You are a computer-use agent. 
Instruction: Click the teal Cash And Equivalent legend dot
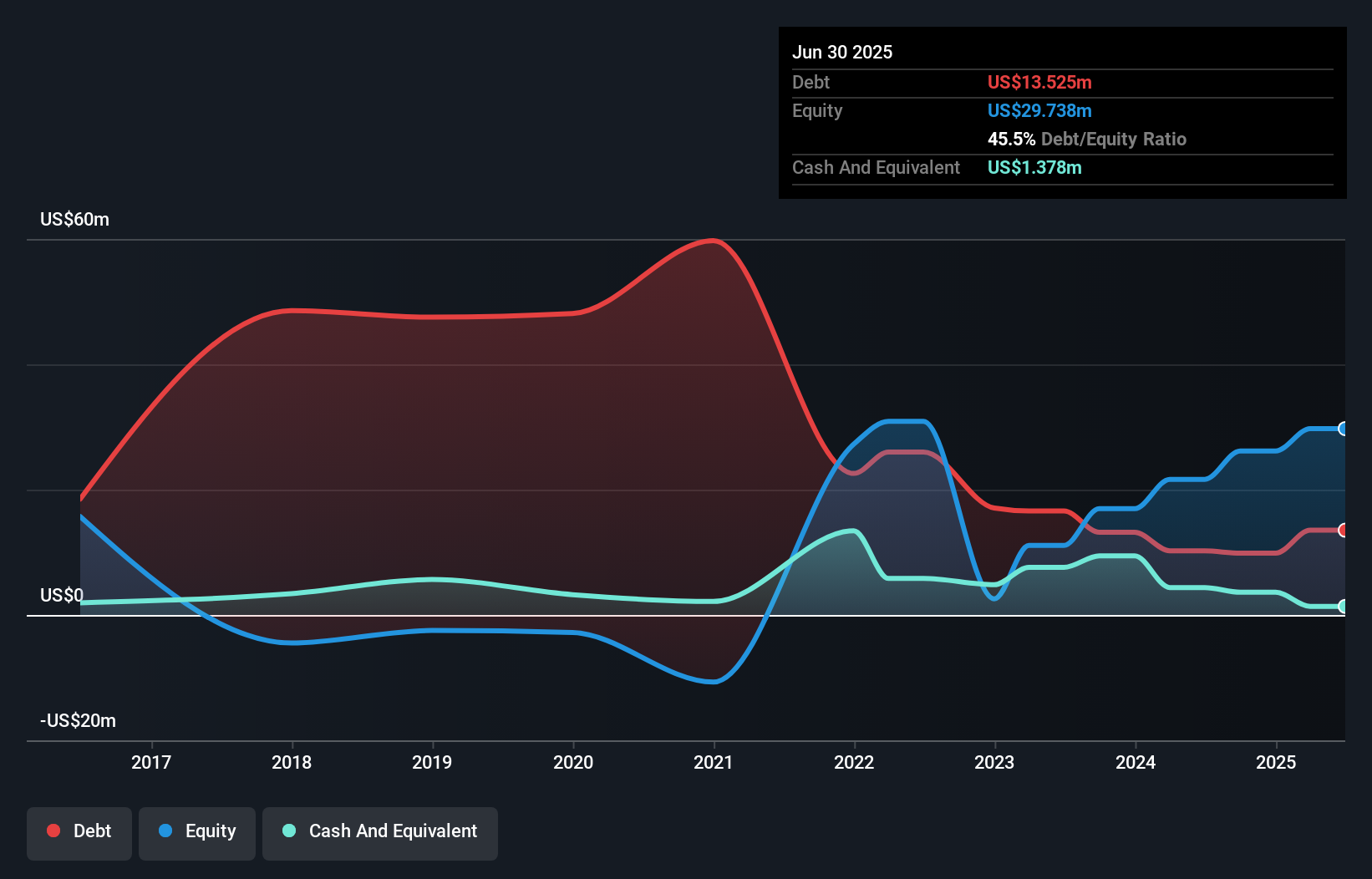click(287, 831)
